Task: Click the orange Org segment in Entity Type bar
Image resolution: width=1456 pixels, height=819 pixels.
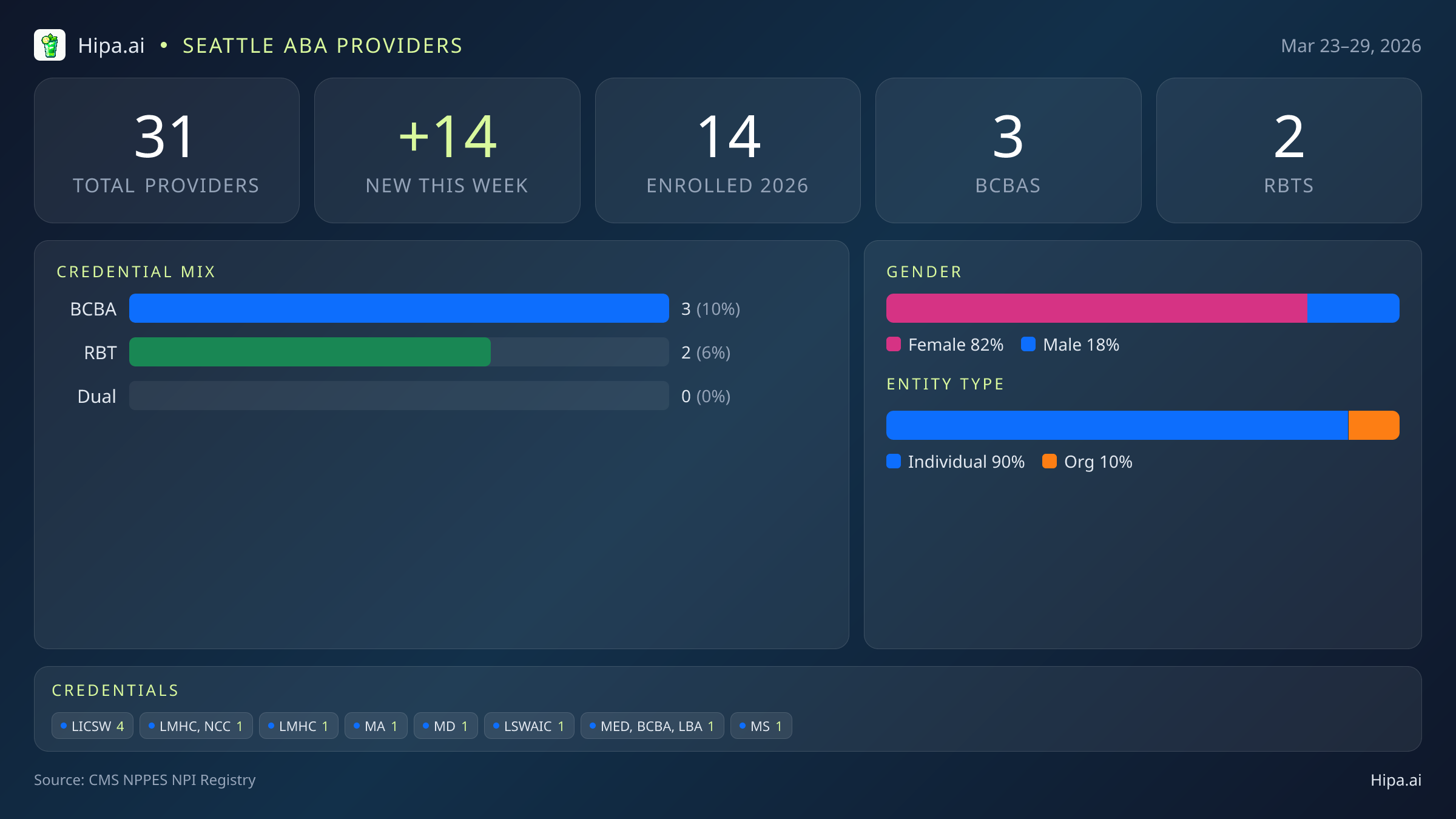Action: [1373, 425]
